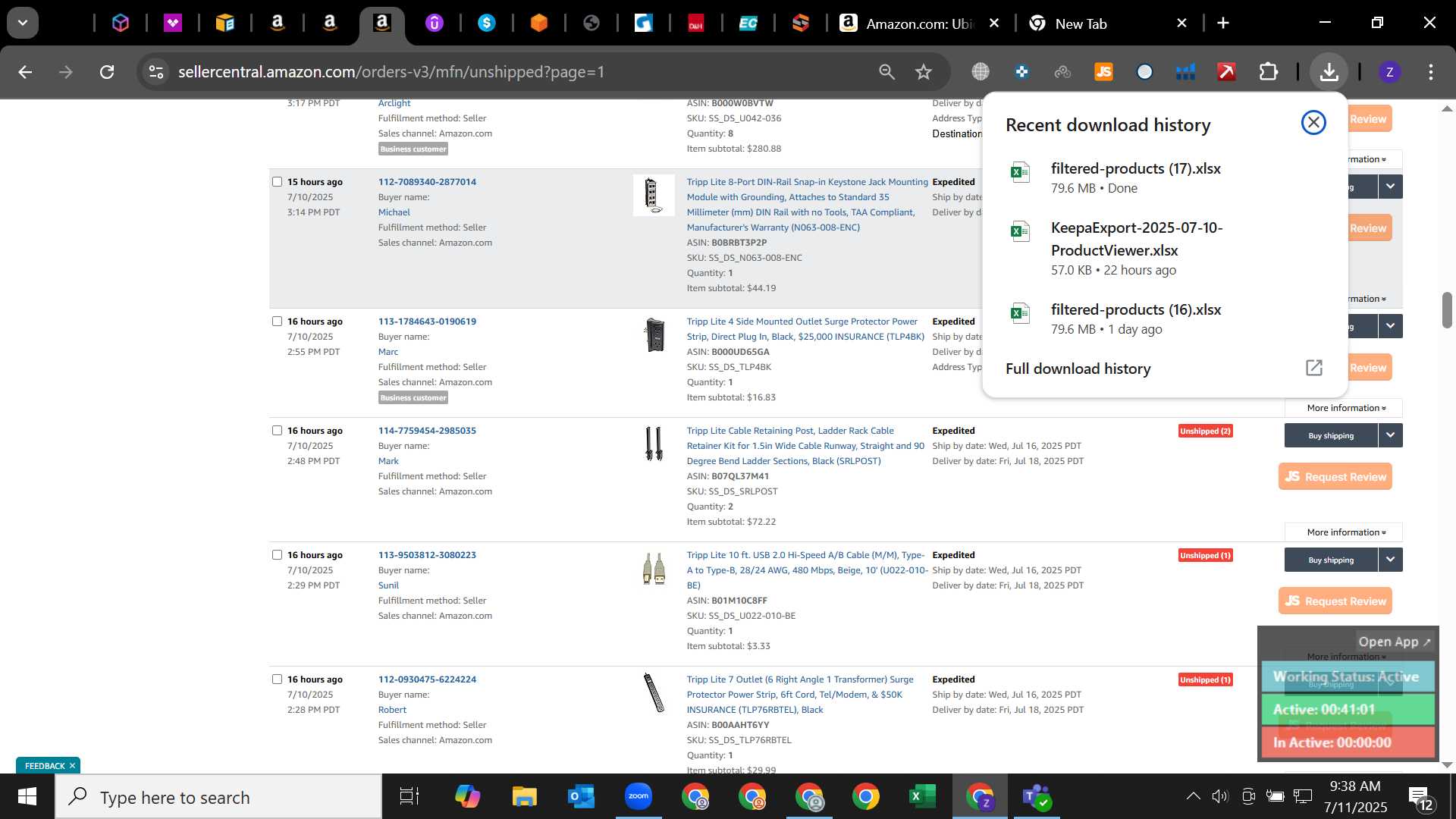The image size is (1456, 819).
Task: Select the checkbox for order 112-0930475-6224224
Action: tap(277, 679)
